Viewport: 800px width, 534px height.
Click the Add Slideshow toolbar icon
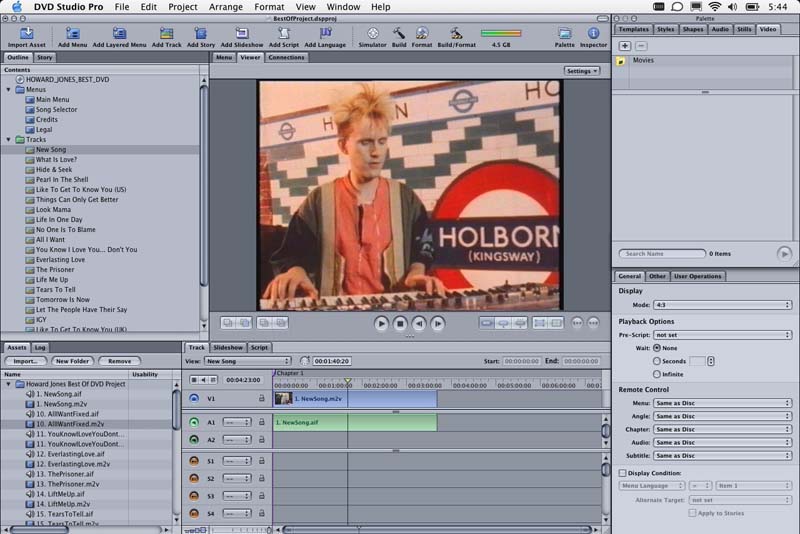(x=242, y=34)
